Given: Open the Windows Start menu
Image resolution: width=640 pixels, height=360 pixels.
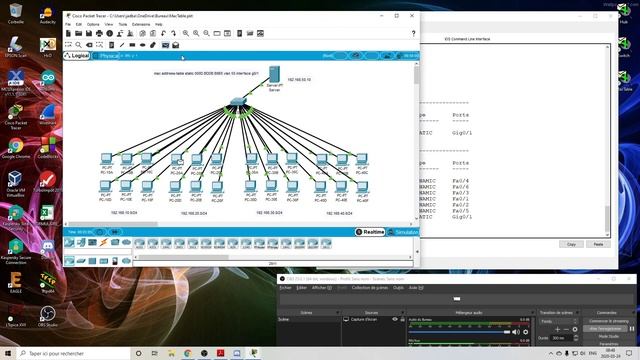Looking at the screenshot, I should 8,353.
